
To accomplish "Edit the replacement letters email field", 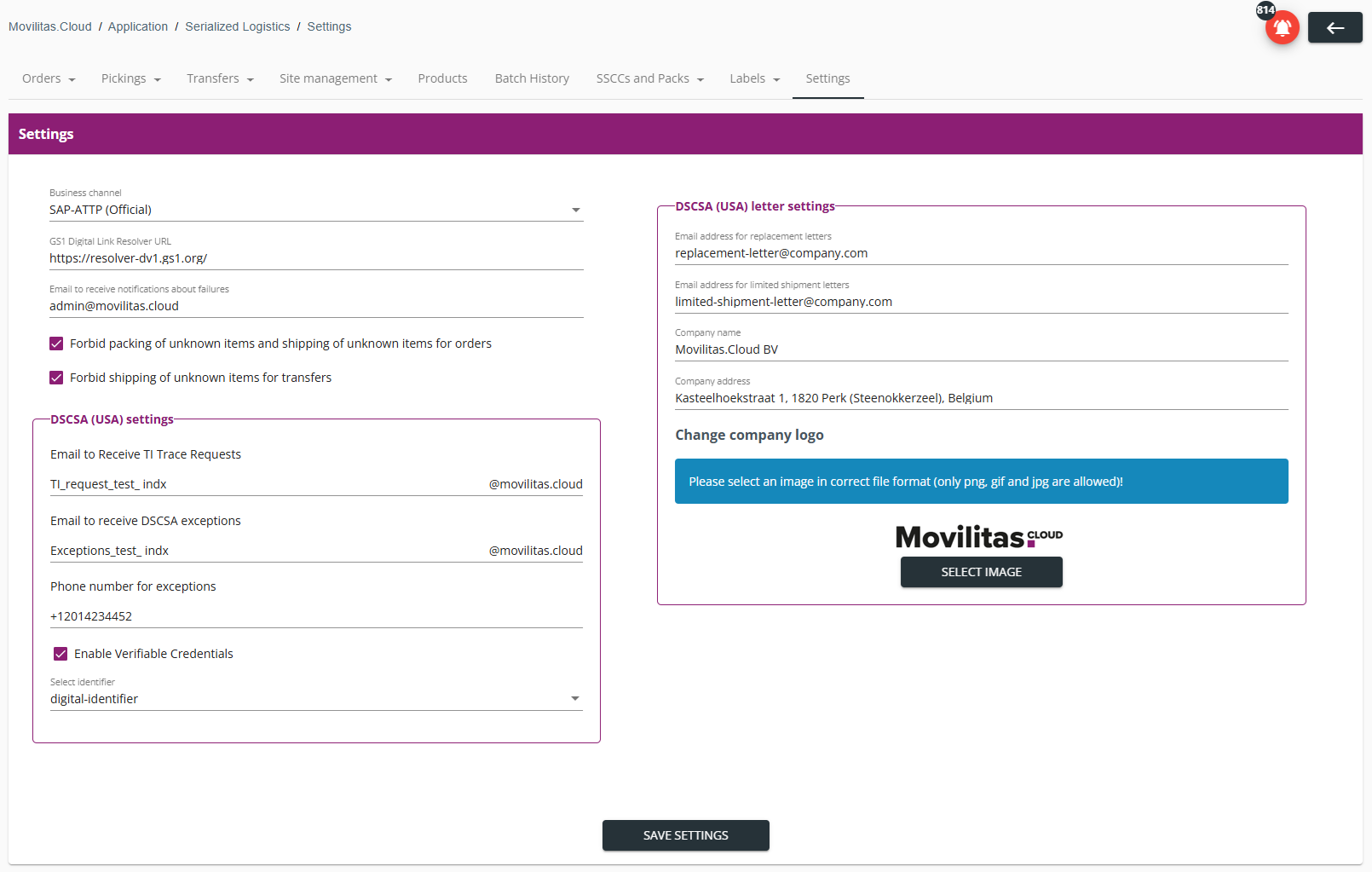I will coord(982,253).
